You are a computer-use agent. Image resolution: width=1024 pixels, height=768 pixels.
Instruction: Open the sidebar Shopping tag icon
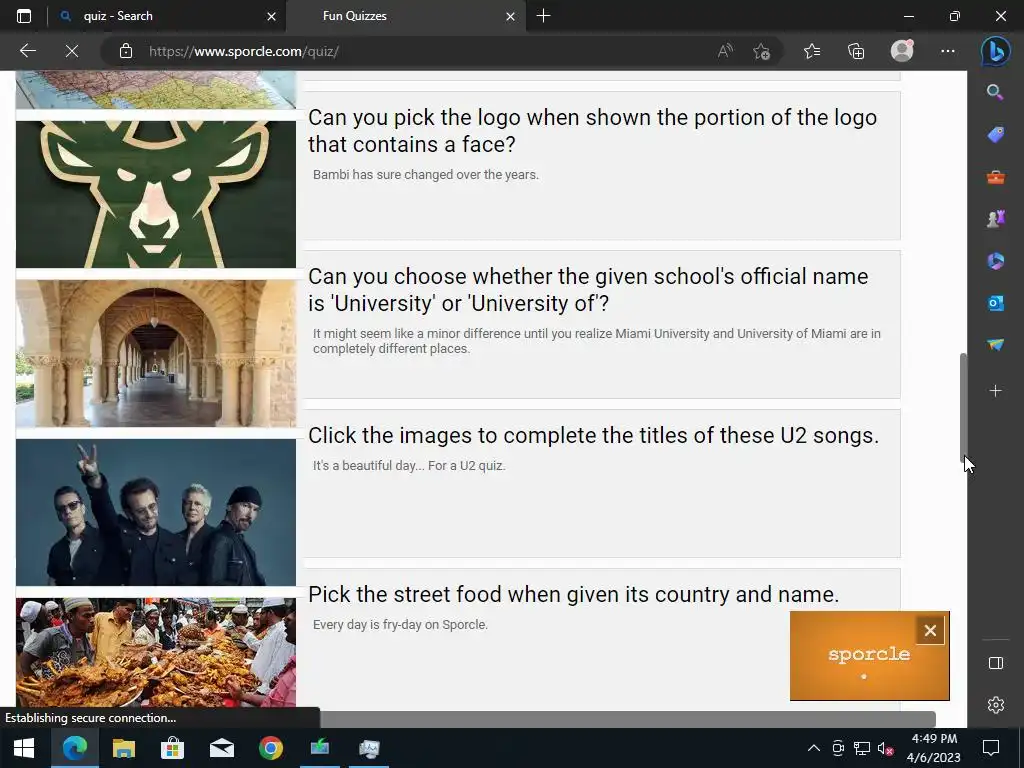[995, 135]
